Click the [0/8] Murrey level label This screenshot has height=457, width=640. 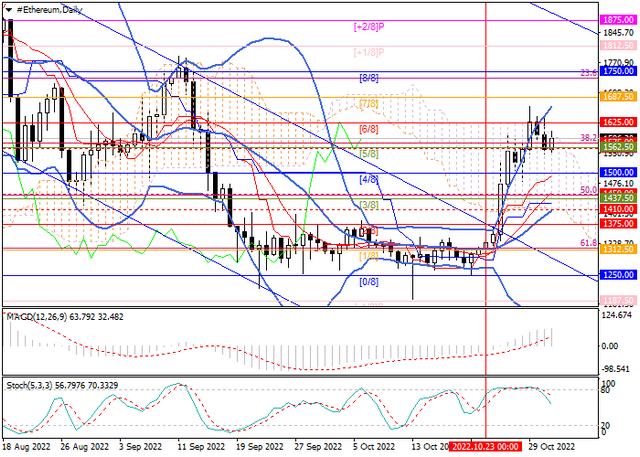(x=369, y=282)
